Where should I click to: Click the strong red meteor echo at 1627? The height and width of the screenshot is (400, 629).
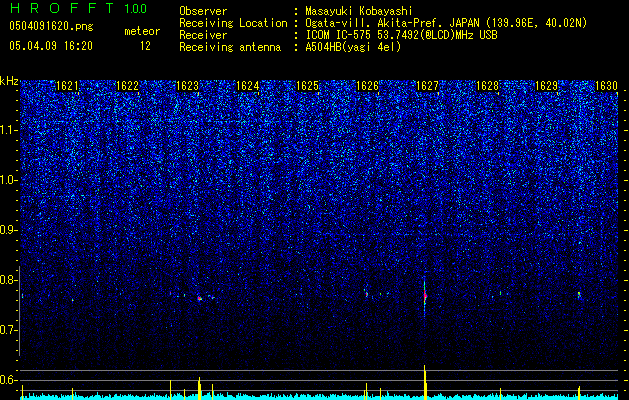point(425,296)
